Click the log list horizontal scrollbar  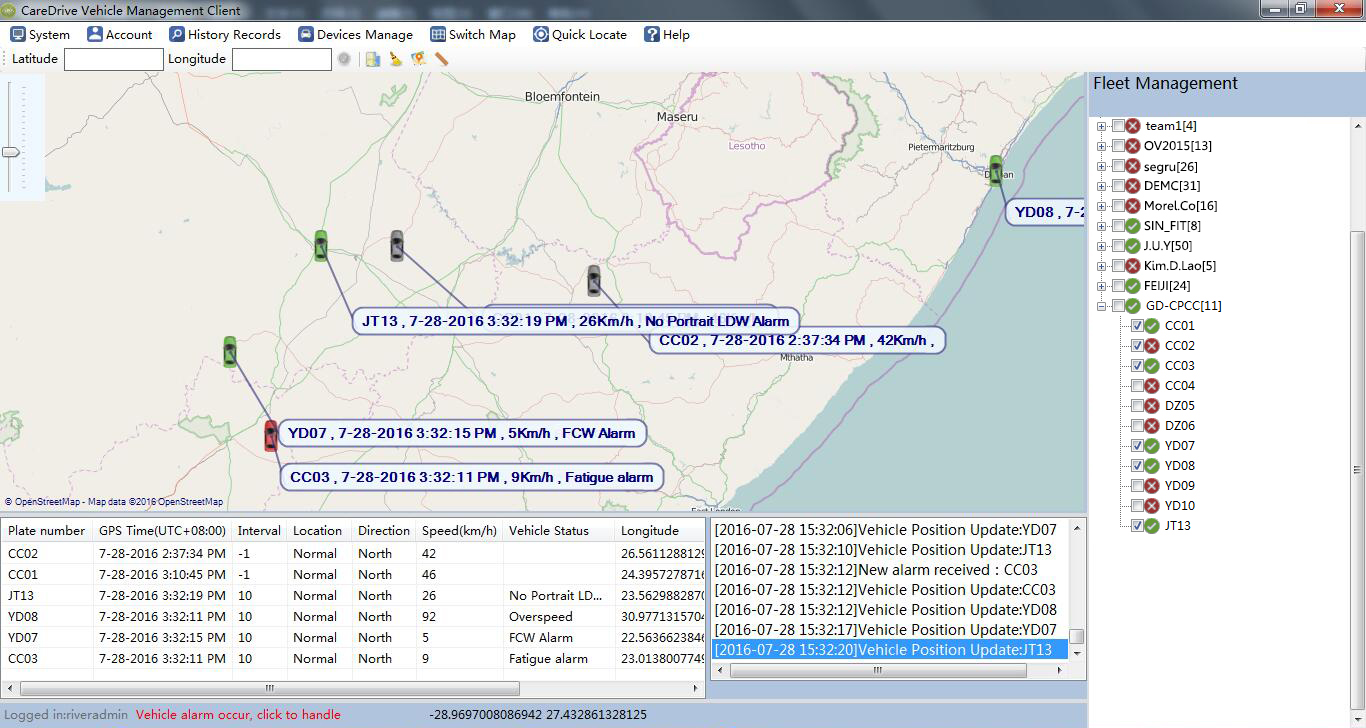click(876, 671)
